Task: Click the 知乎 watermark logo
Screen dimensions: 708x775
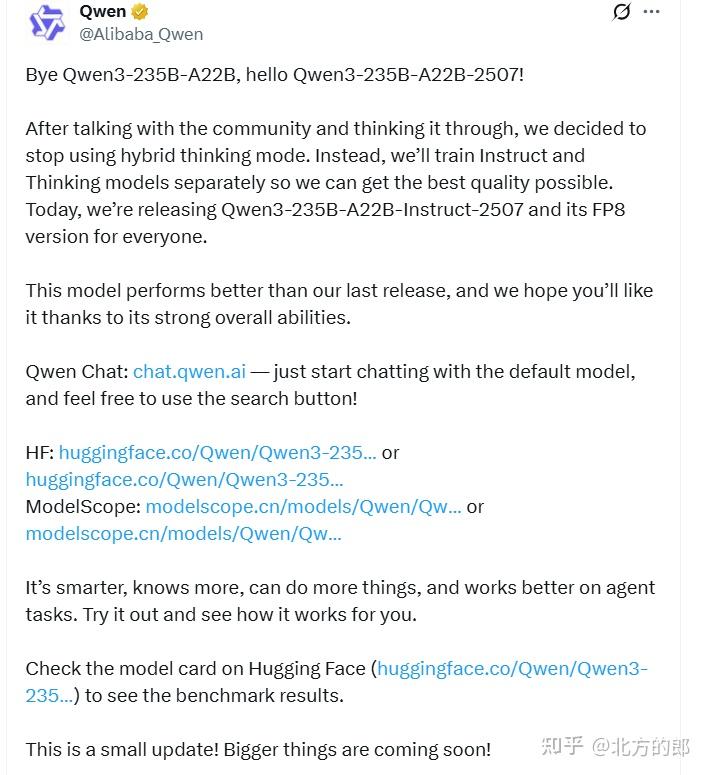Action: [x=561, y=746]
